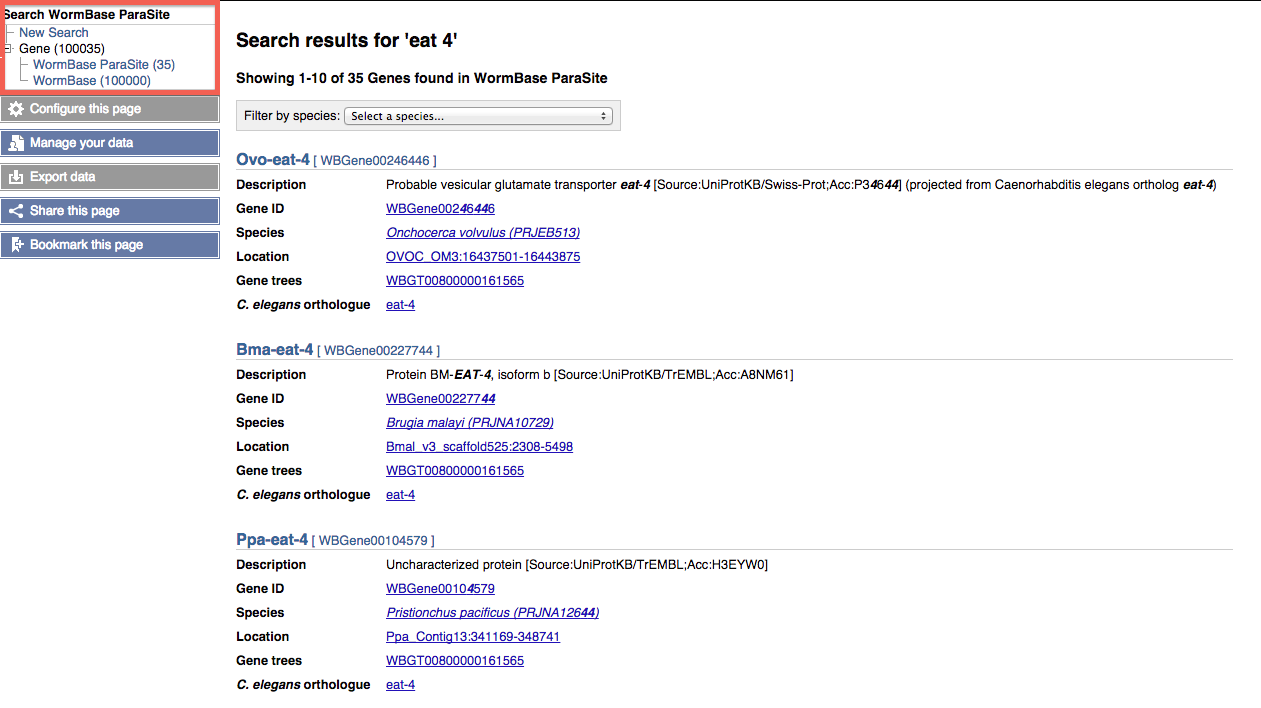
Task: Click the Export data download icon
Action: point(16,177)
